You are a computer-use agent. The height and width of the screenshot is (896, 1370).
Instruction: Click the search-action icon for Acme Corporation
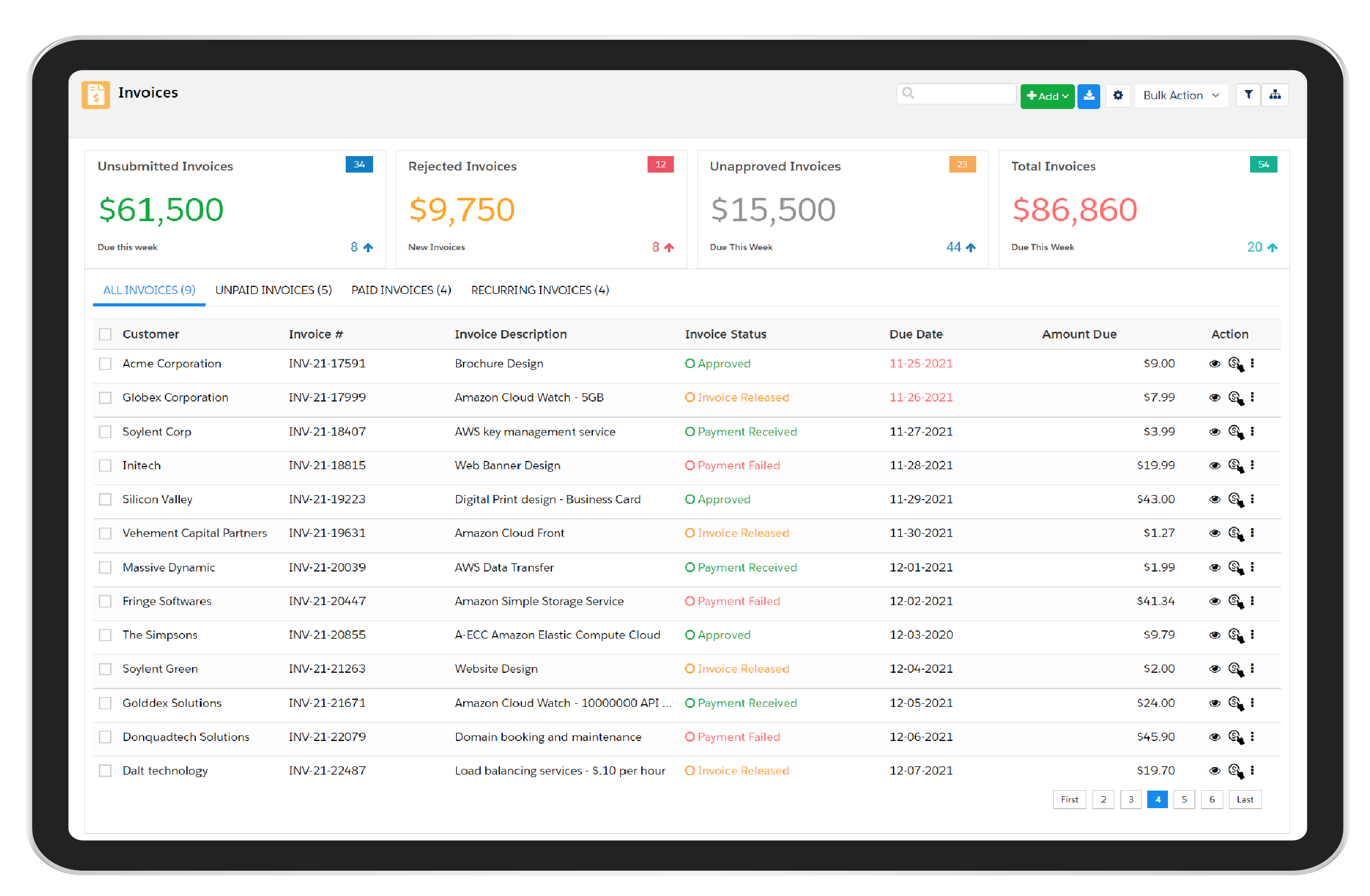pyautogui.click(x=1236, y=364)
